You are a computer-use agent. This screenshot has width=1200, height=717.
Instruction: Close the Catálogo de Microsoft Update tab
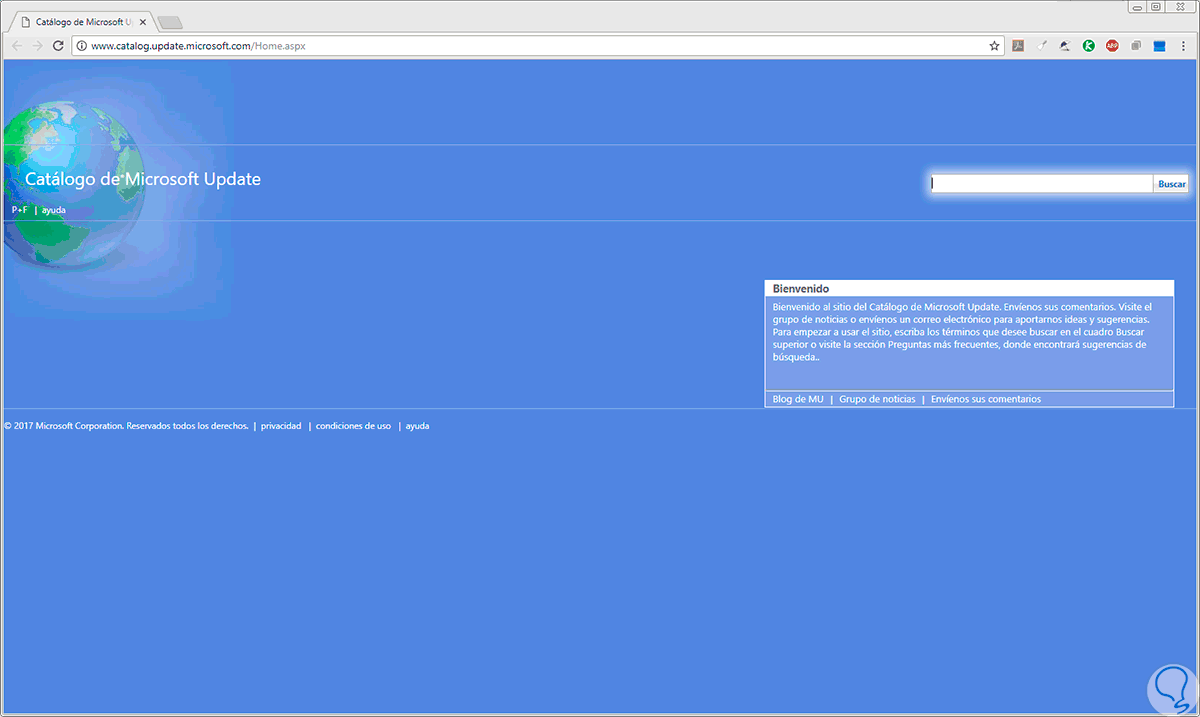pyautogui.click(x=141, y=21)
